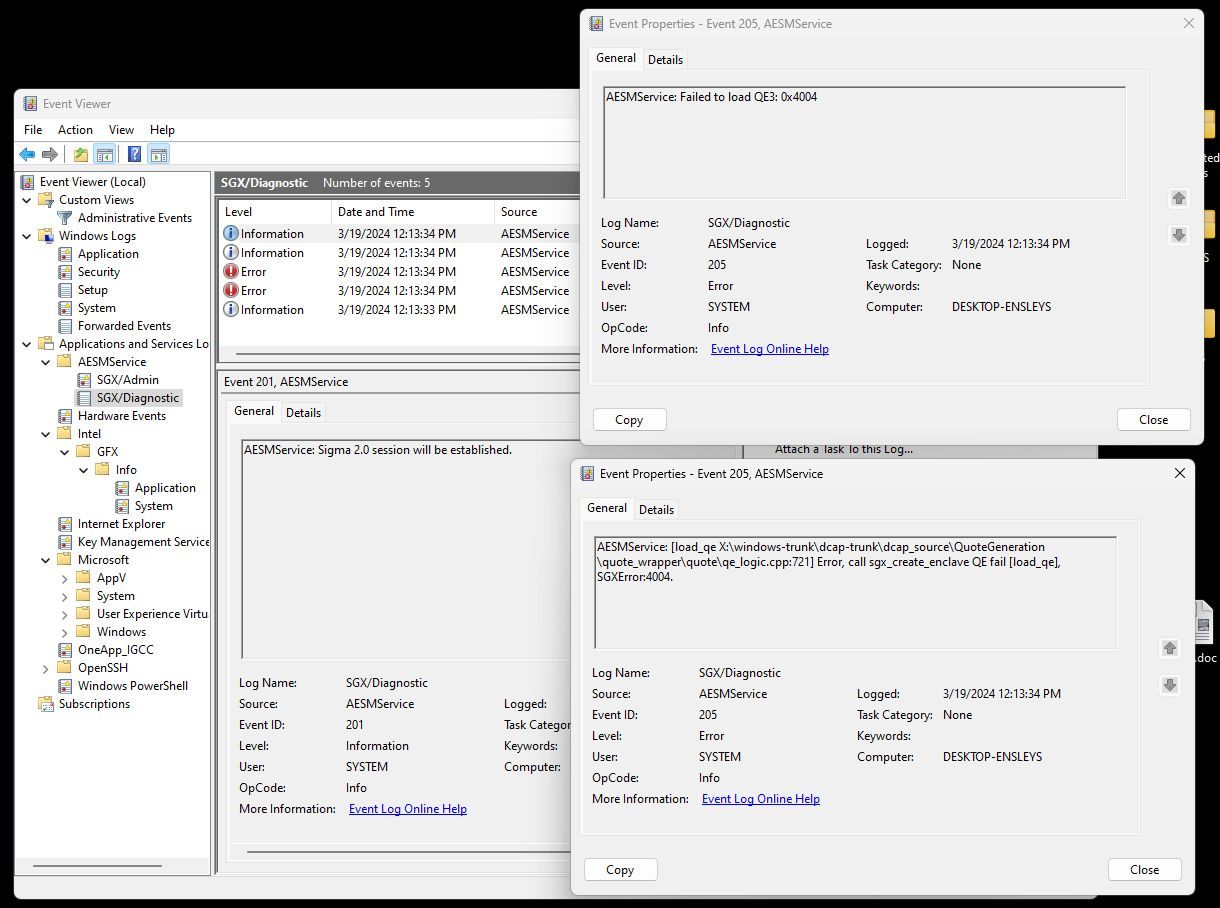Switch to Details tab in 'sgx_create_enclave' dialog

coord(656,509)
